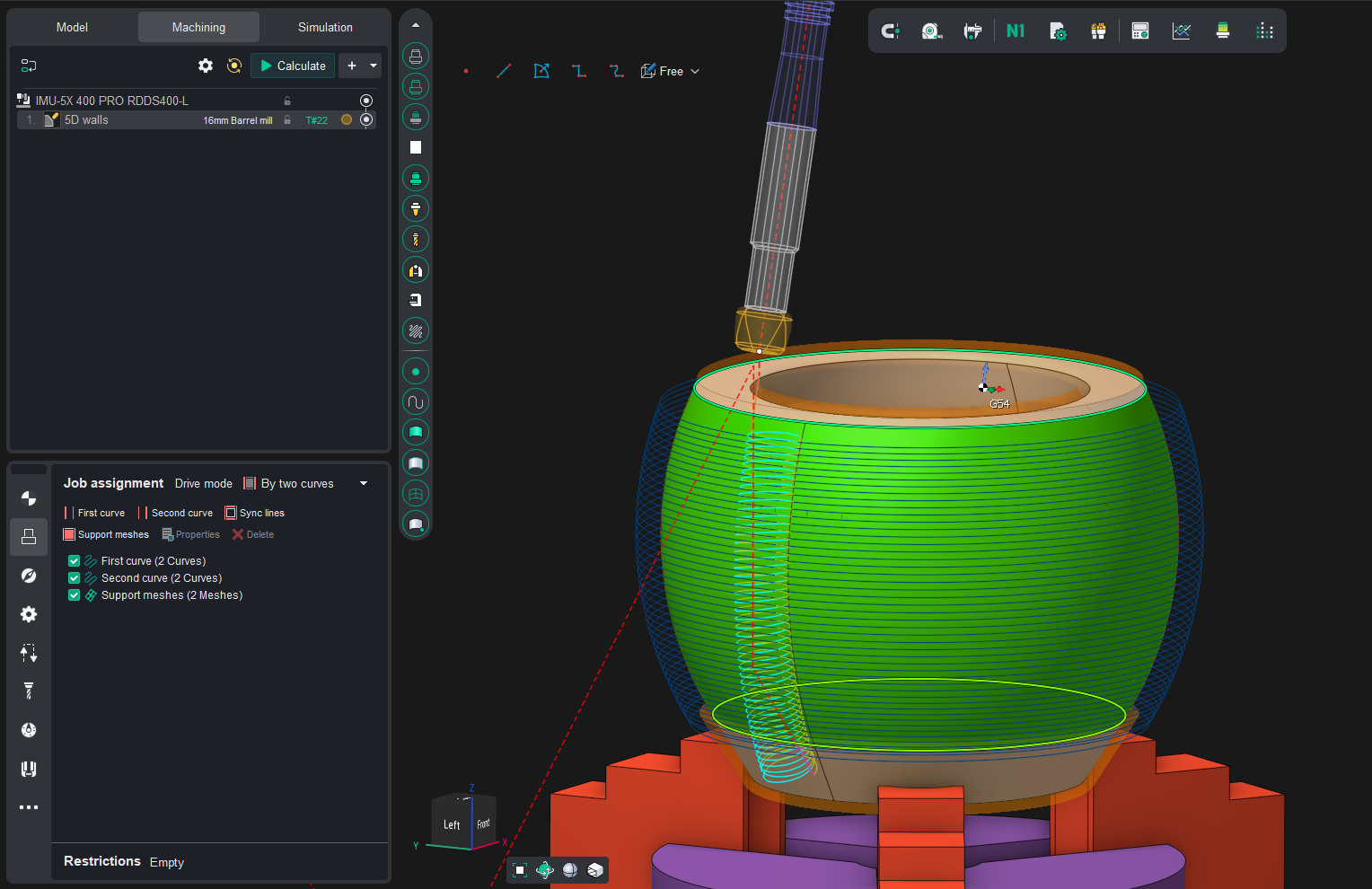Screen dimensions: 1372x889
Task: Click the caliper measurement icon
Action: click(x=972, y=31)
